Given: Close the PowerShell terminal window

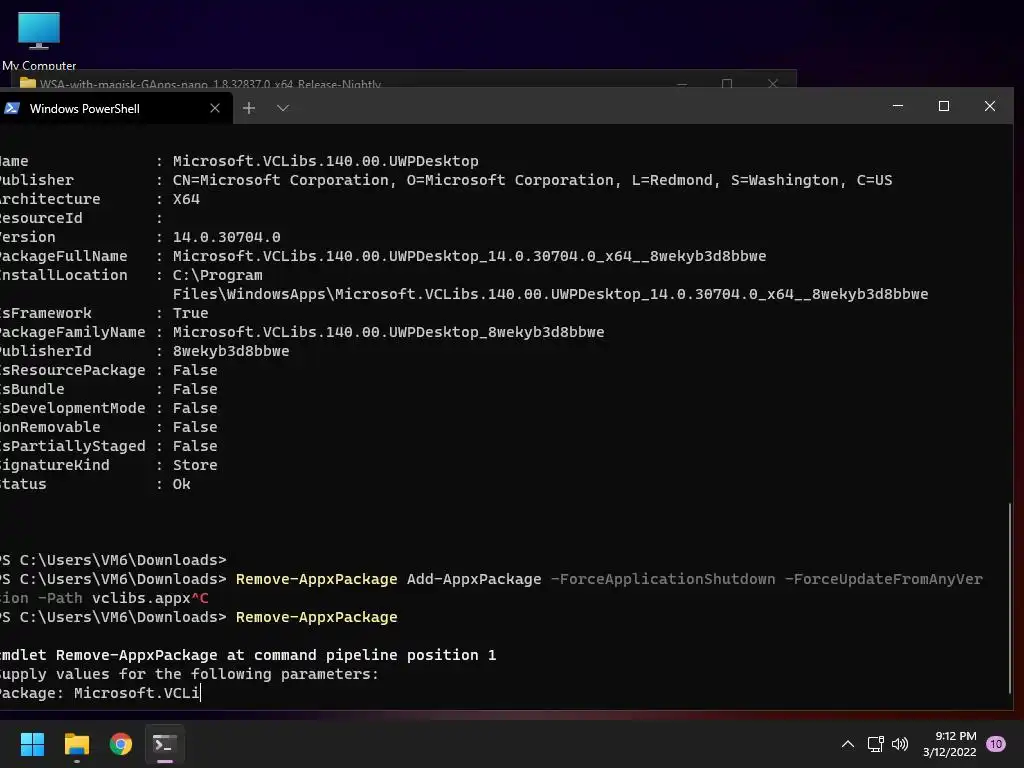Looking at the screenshot, I should 990,106.
